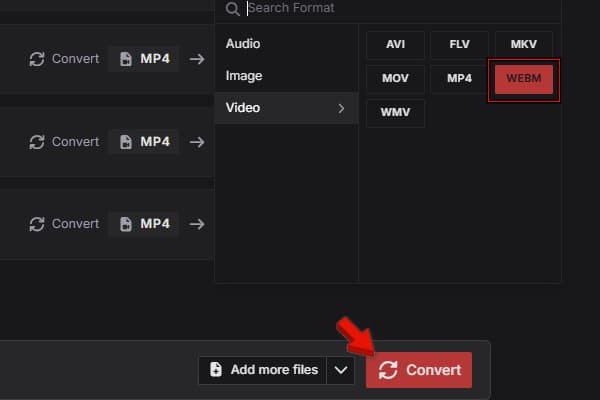Image resolution: width=600 pixels, height=400 pixels.
Task: Click the Add more files button
Action: click(x=262, y=370)
